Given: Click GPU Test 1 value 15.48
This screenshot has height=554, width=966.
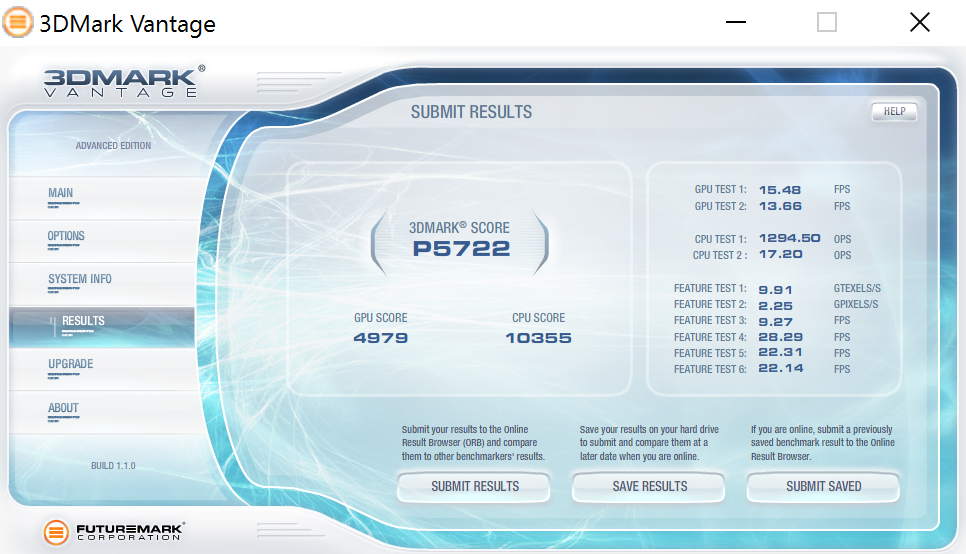Looking at the screenshot, I should pyautogui.click(x=780, y=190).
